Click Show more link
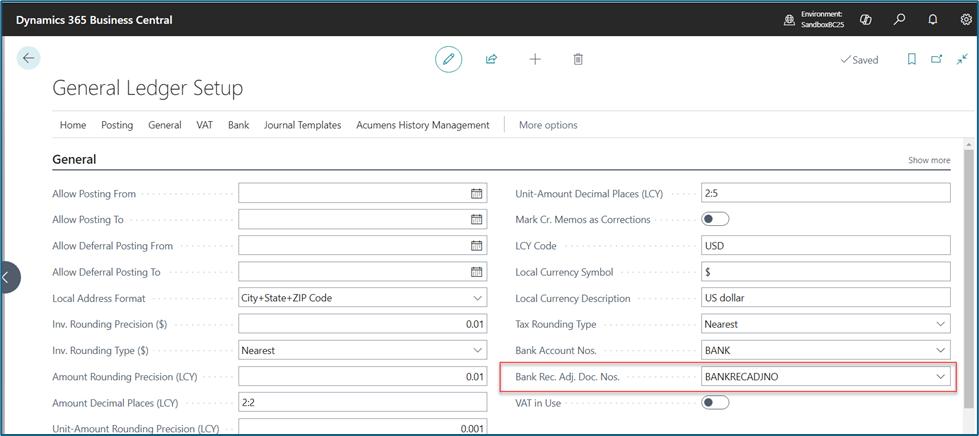This screenshot has width=979, height=436. (929, 160)
